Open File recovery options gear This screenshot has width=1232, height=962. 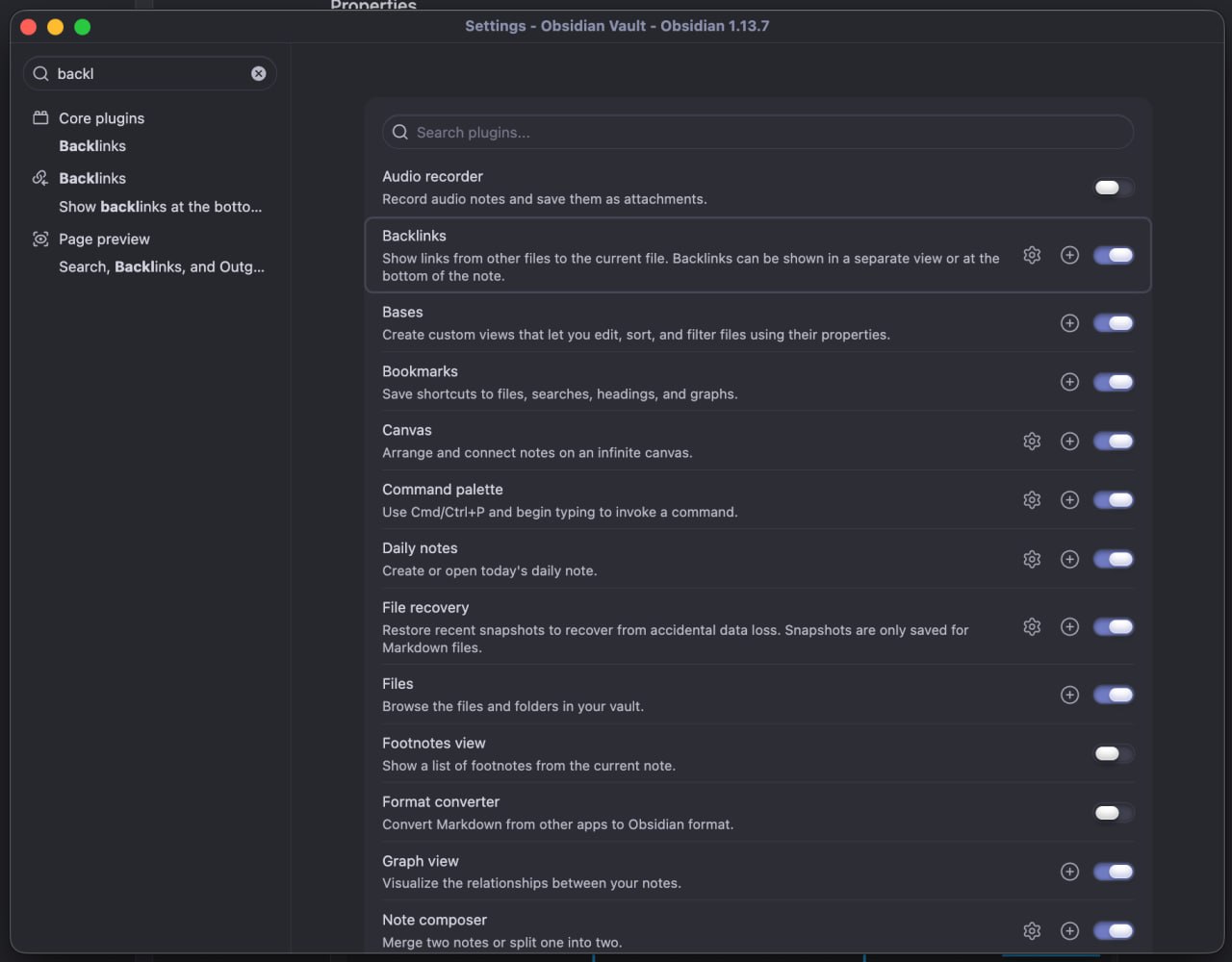point(1032,626)
